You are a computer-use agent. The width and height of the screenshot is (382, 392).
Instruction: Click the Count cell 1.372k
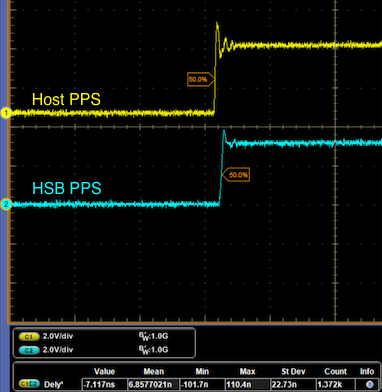335,384
